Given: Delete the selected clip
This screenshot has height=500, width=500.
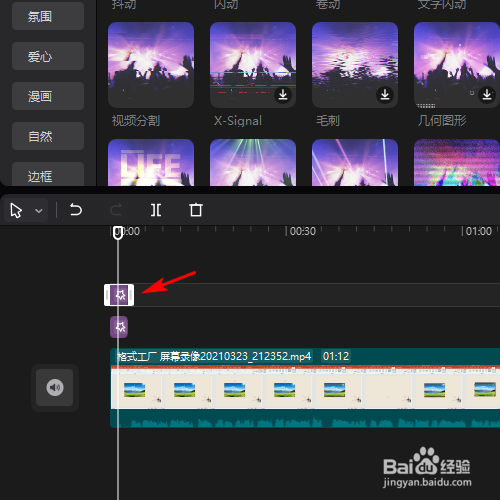Looking at the screenshot, I should [196, 210].
